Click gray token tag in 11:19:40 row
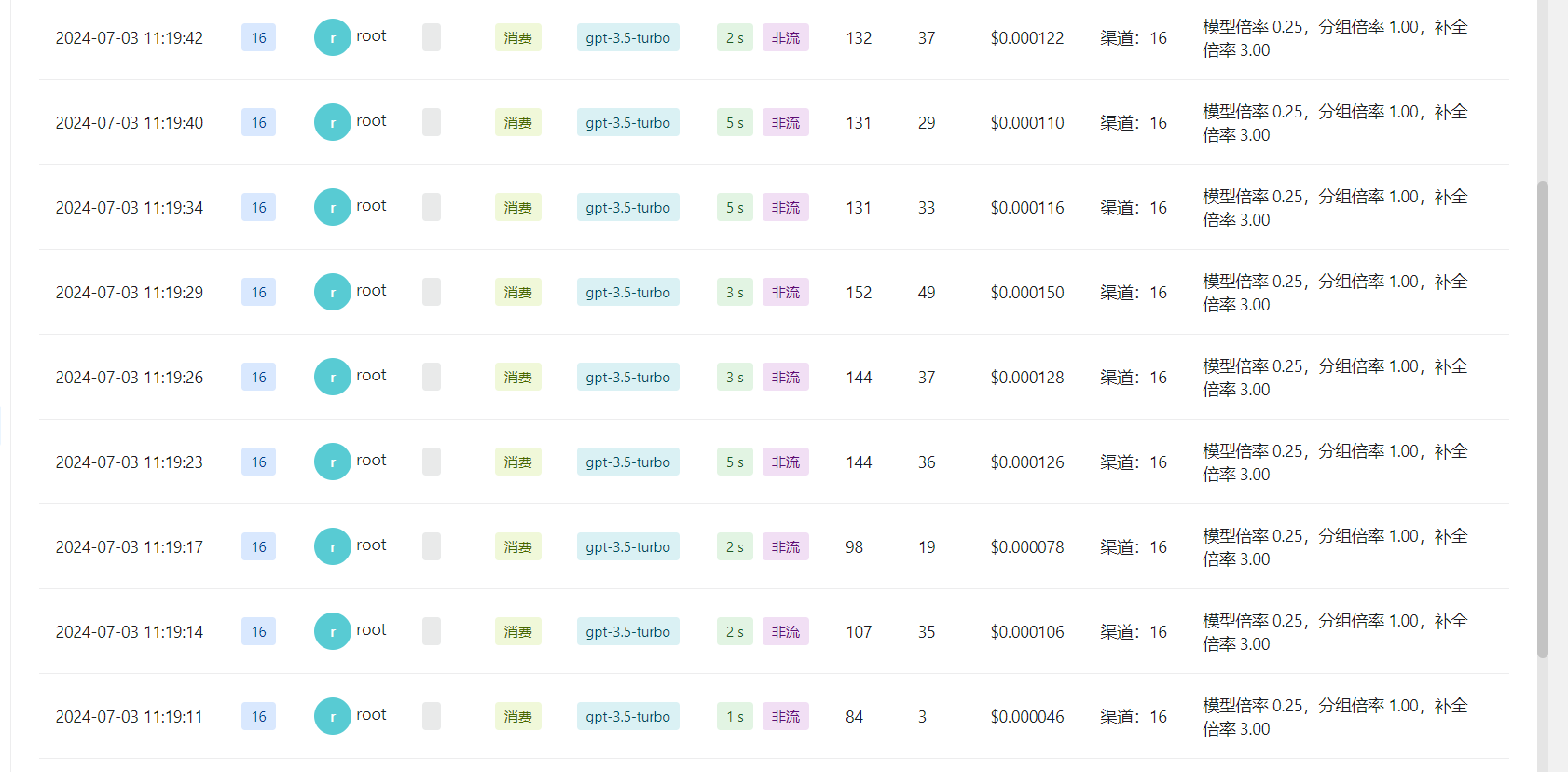1568x772 pixels. click(431, 122)
